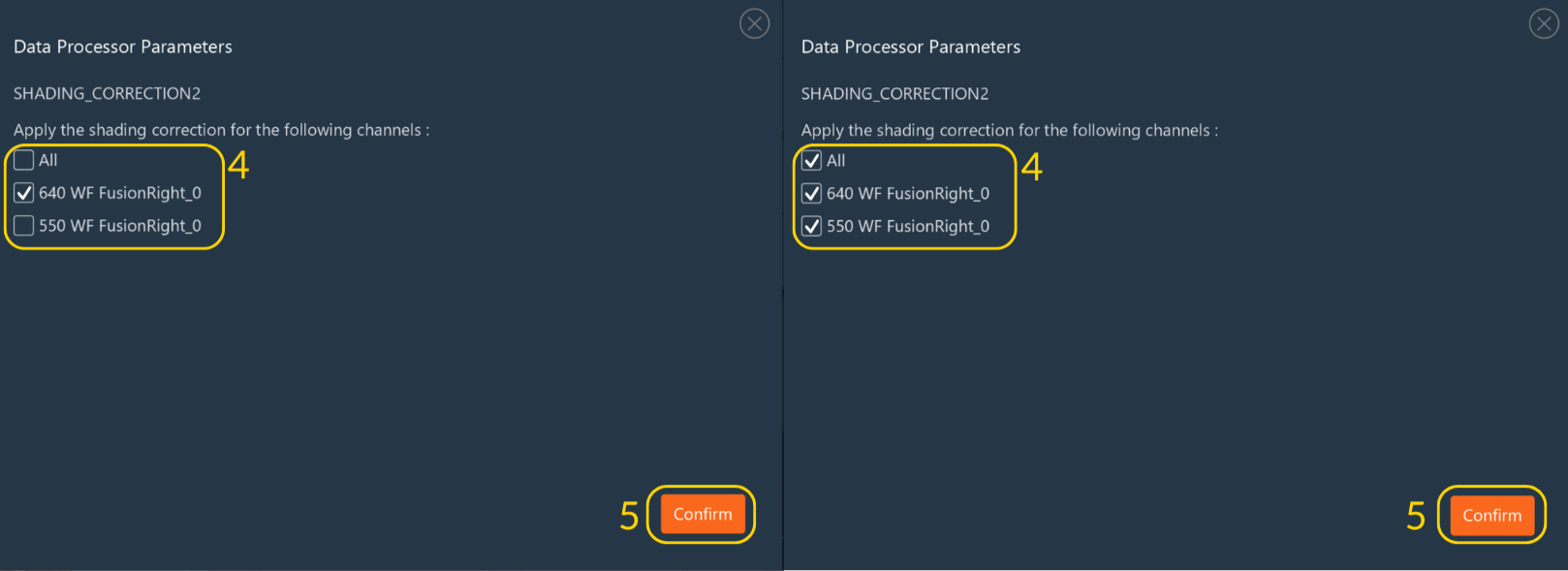Click the left dialog's Data Processor Parameters title

123,47
